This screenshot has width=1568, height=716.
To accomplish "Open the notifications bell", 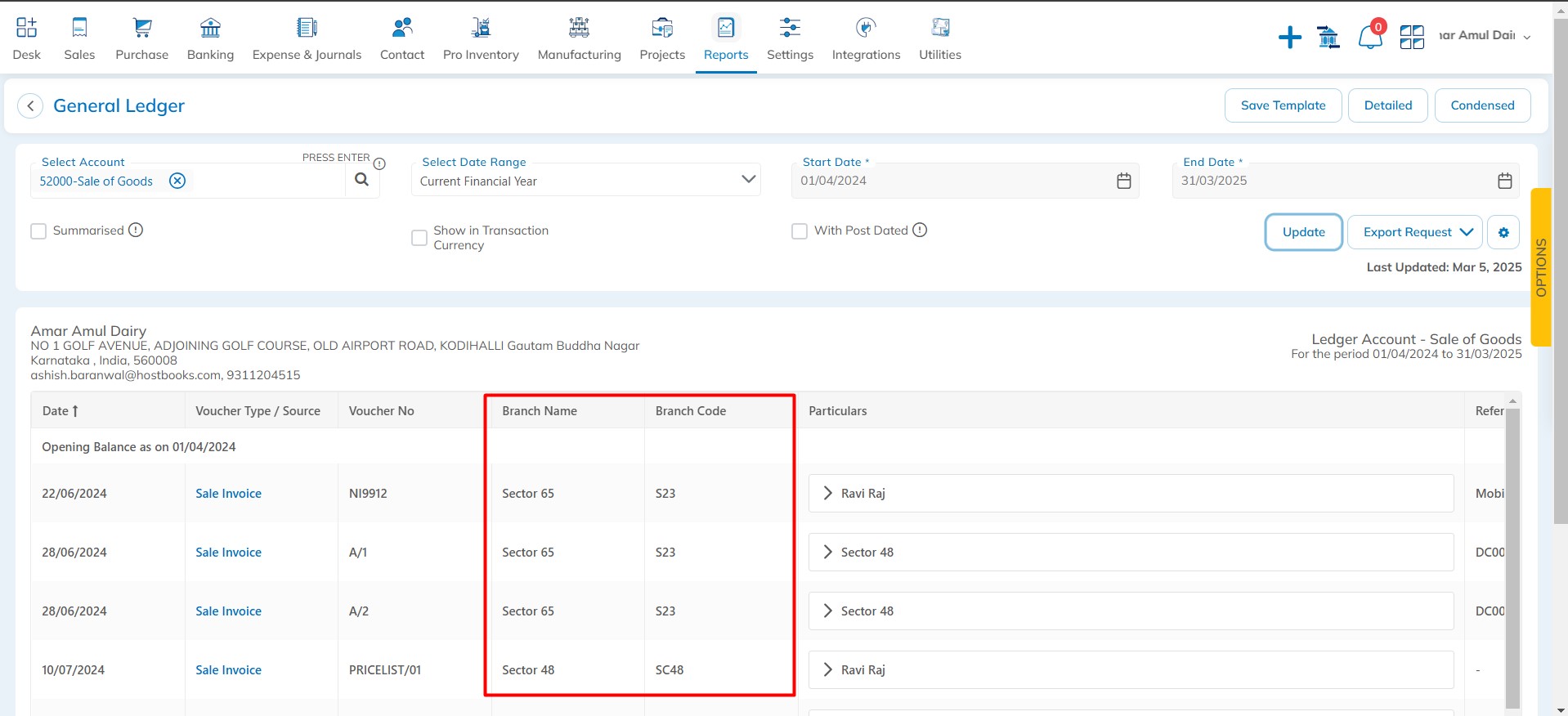I will pyautogui.click(x=1370, y=37).
